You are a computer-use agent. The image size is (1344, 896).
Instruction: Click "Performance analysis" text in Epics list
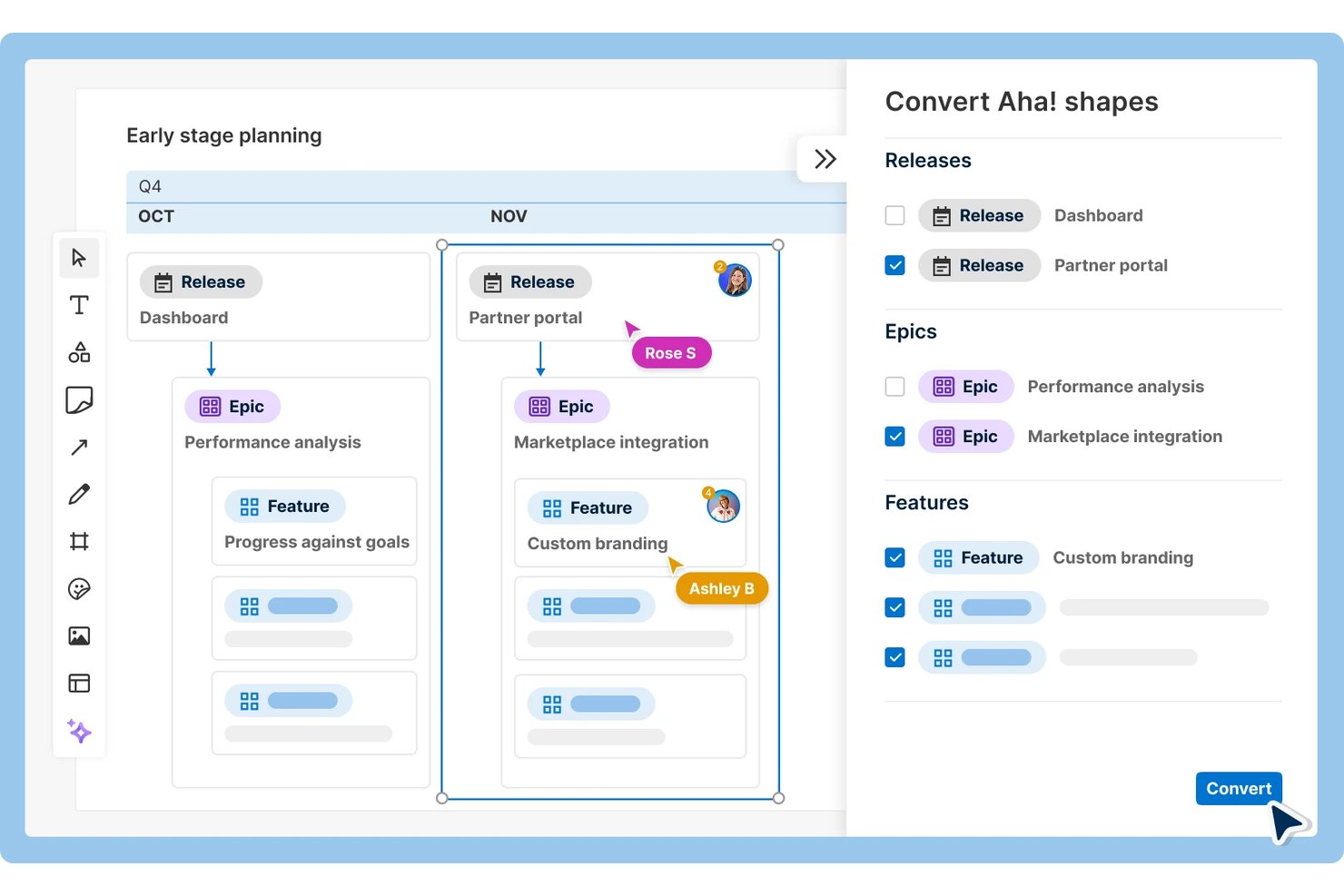[x=1115, y=387]
